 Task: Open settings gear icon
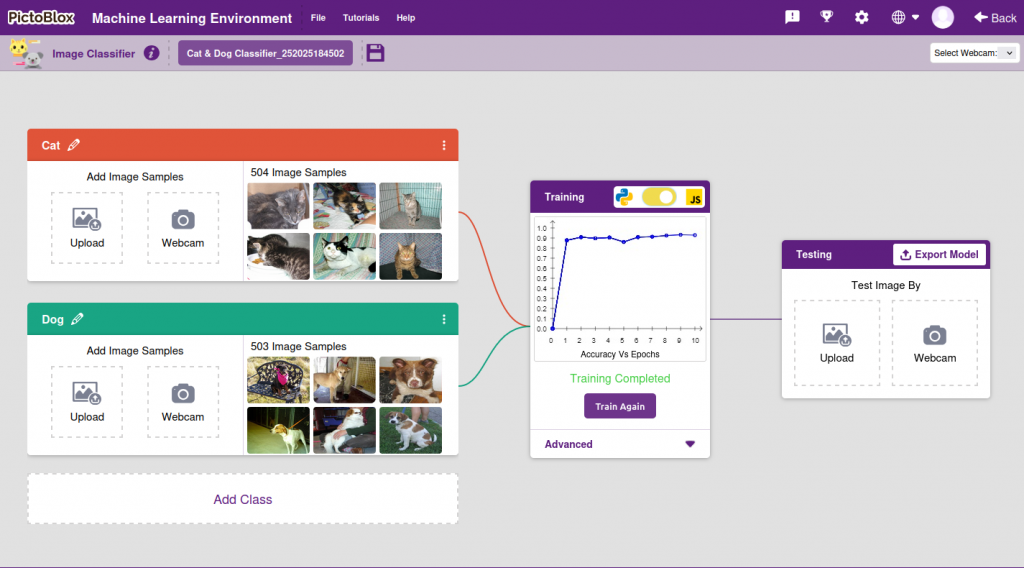861,17
